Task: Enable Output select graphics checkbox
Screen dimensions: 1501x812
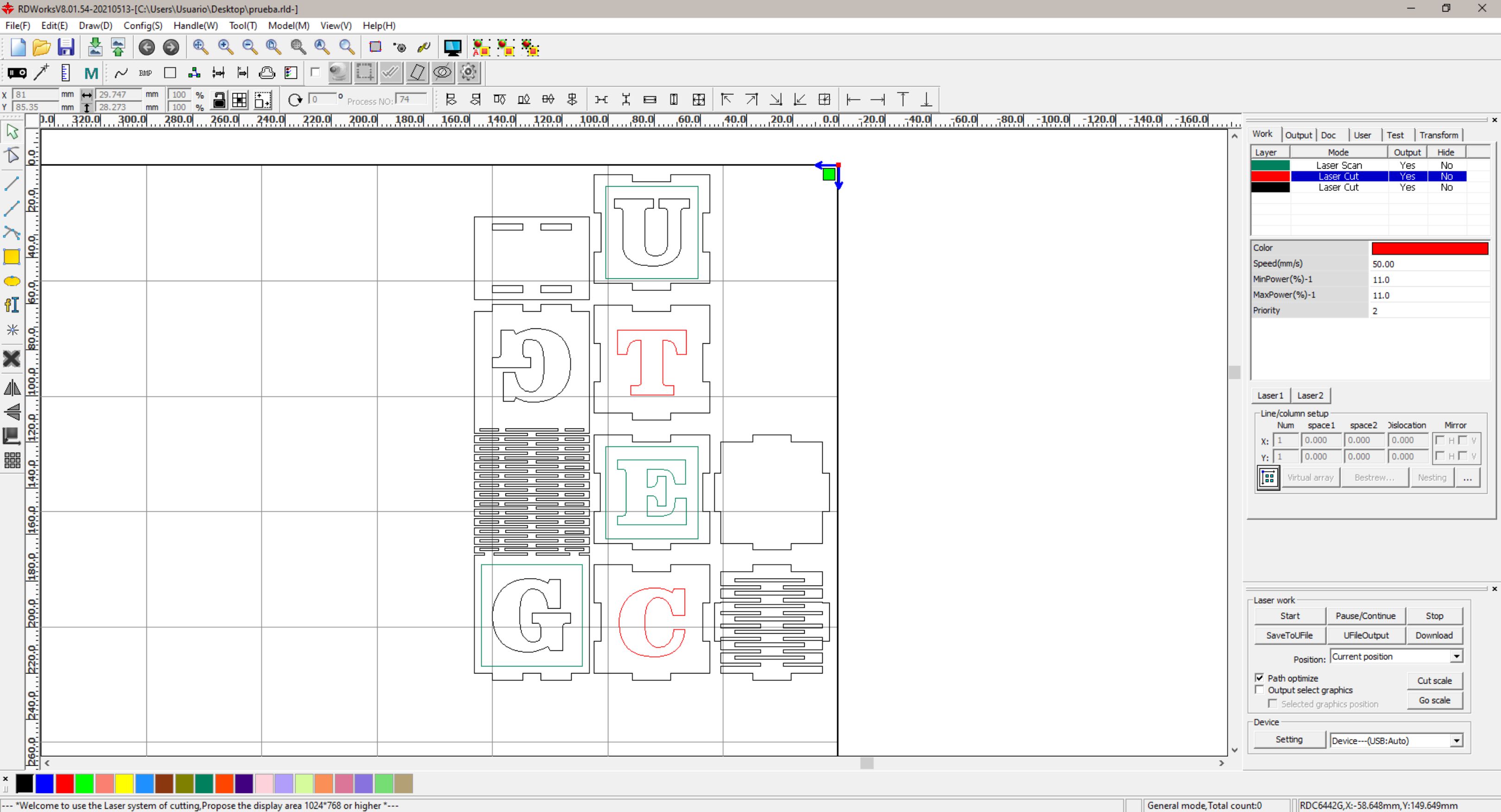Action: coord(1260,690)
